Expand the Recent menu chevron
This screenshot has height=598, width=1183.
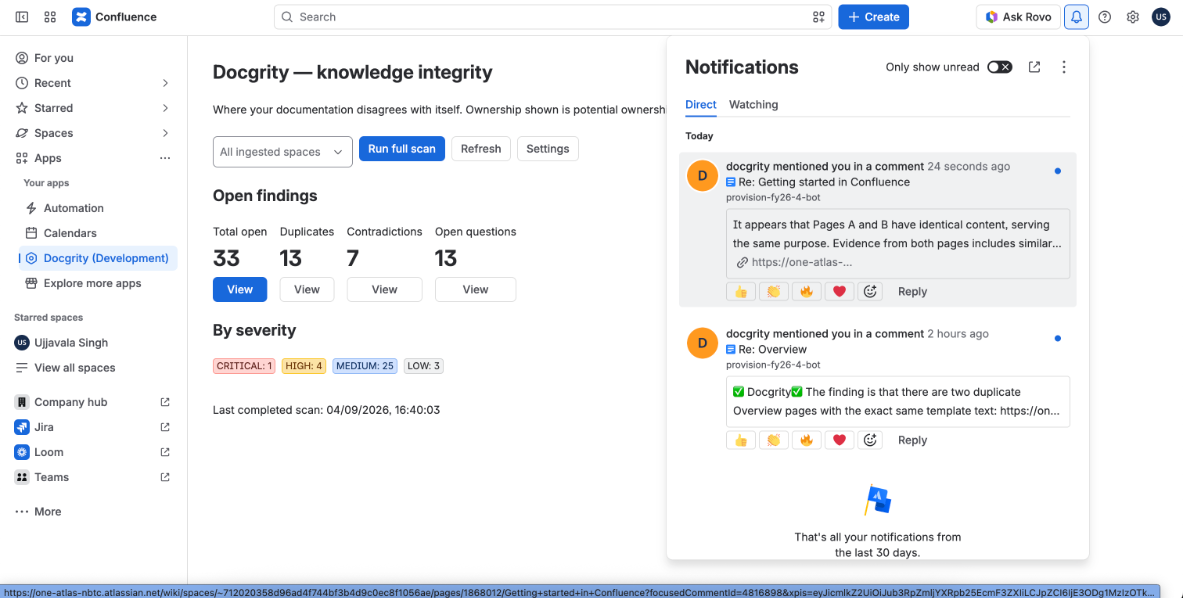165,83
